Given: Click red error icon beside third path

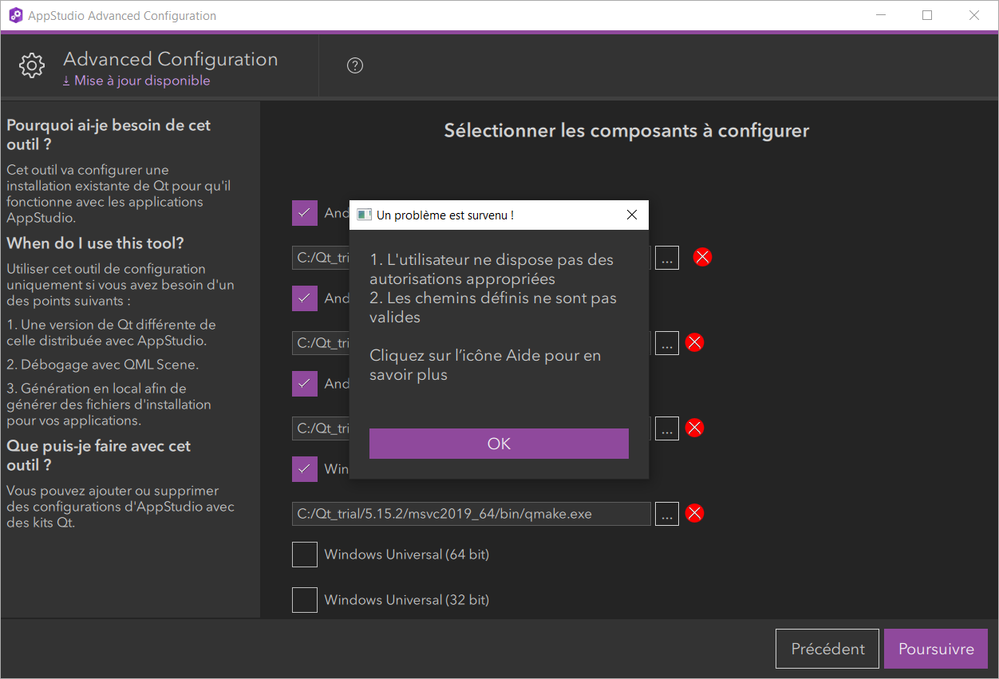Looking at the screenshot, I should point(695,428).
